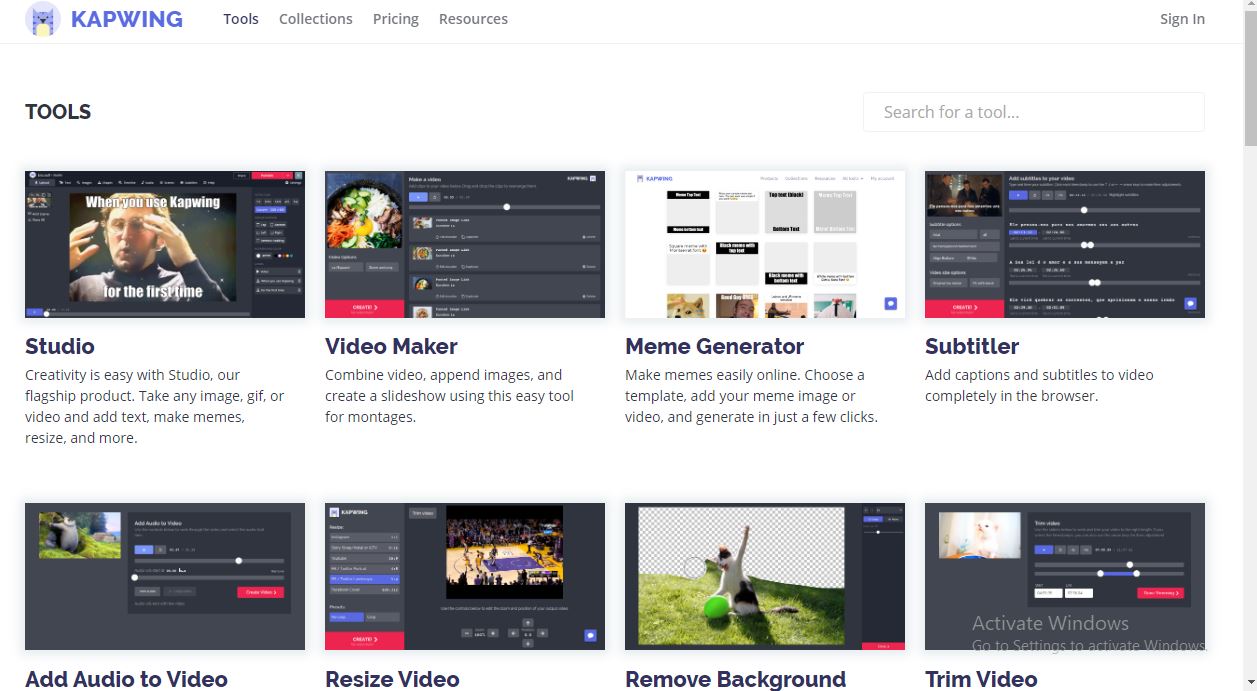Click the Create Video button in Add Audio thumbnail
This screenshot has width=1257, height=691.
pos(260,592)
